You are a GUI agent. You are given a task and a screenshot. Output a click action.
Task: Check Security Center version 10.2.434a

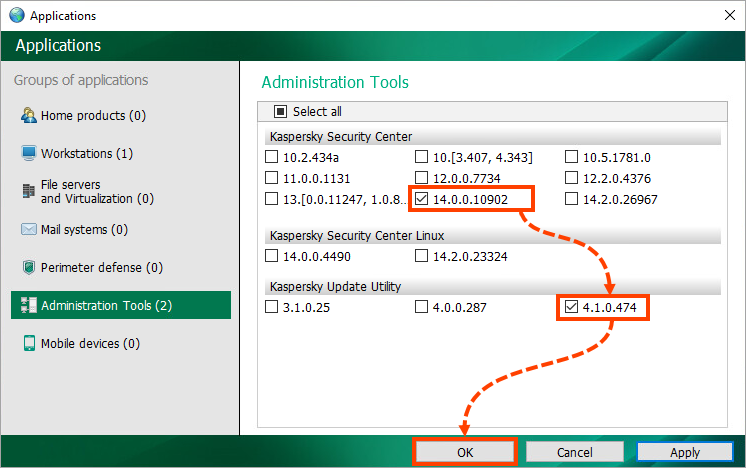(x=271, y=157)
